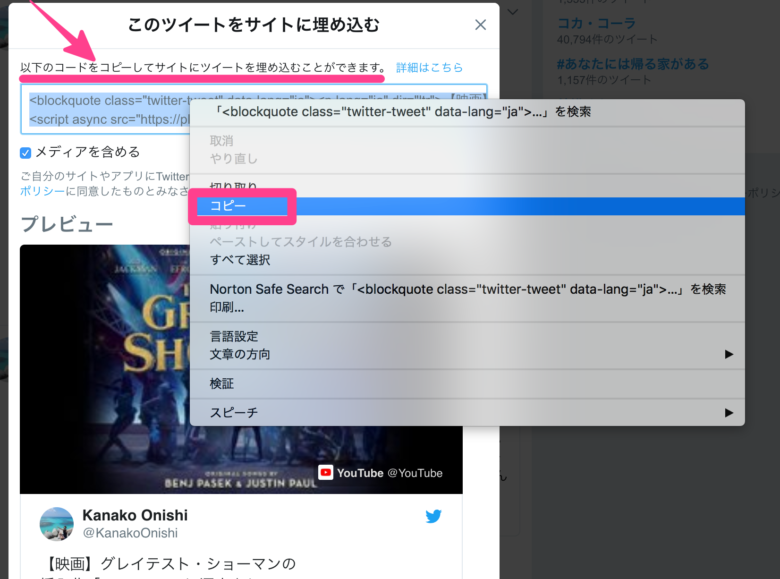Click the YouTube logo on preview
Viewport: 780px width, 579px height.
[326, 472]
